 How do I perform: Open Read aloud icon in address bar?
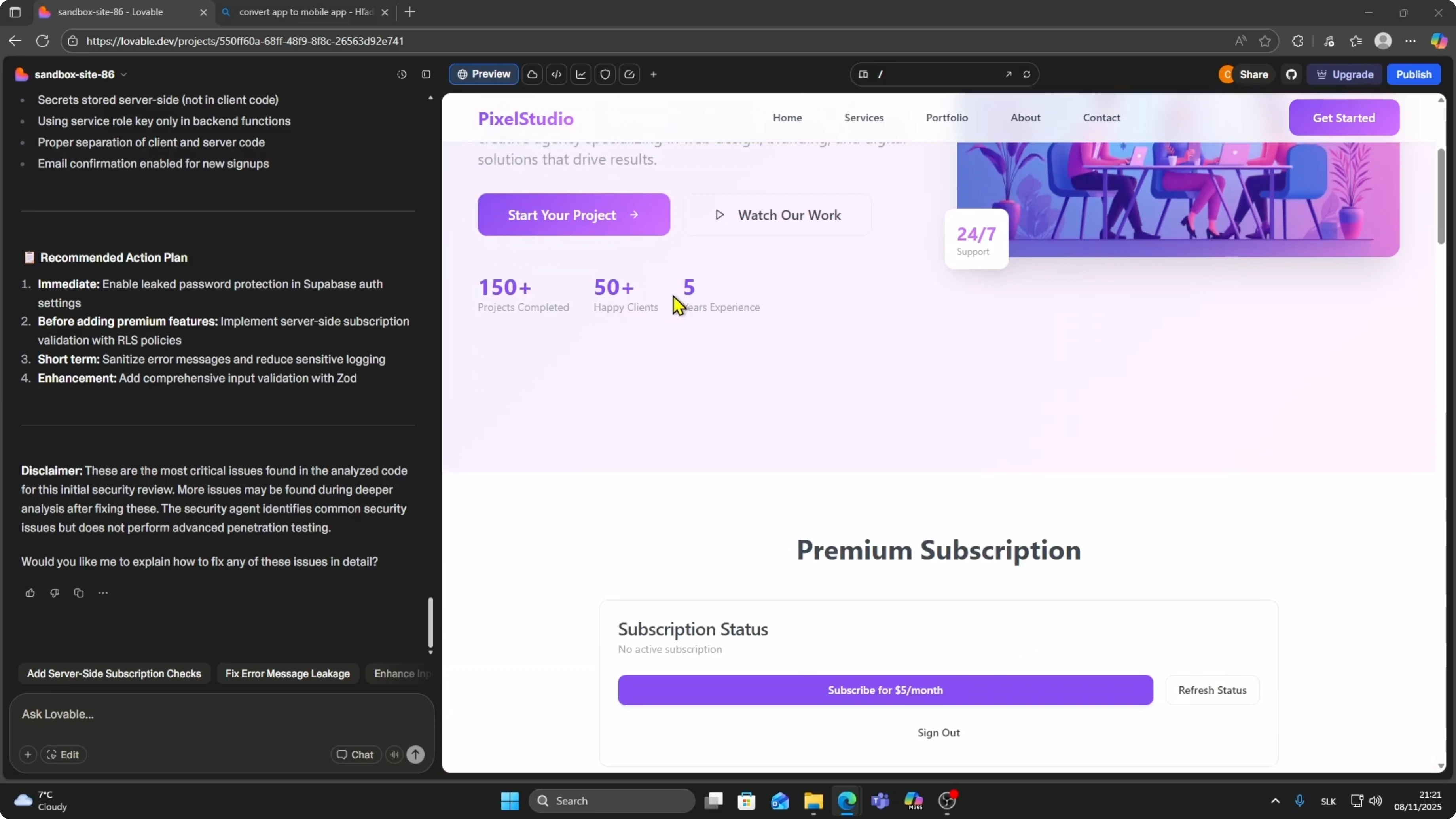click(1241, 41)
